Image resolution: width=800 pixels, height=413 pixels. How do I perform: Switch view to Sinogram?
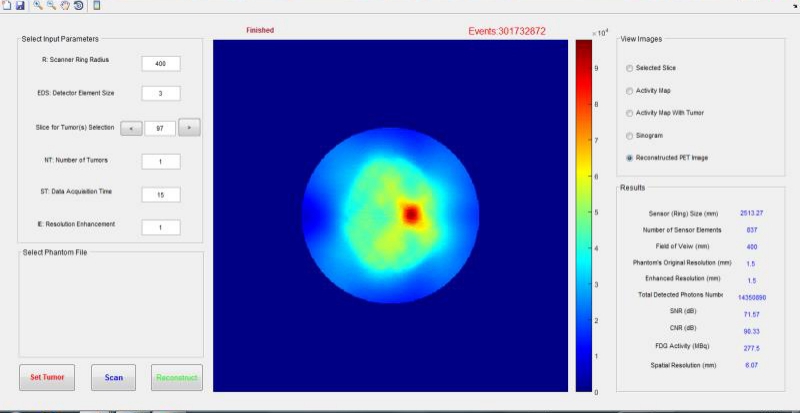(629, 135)
